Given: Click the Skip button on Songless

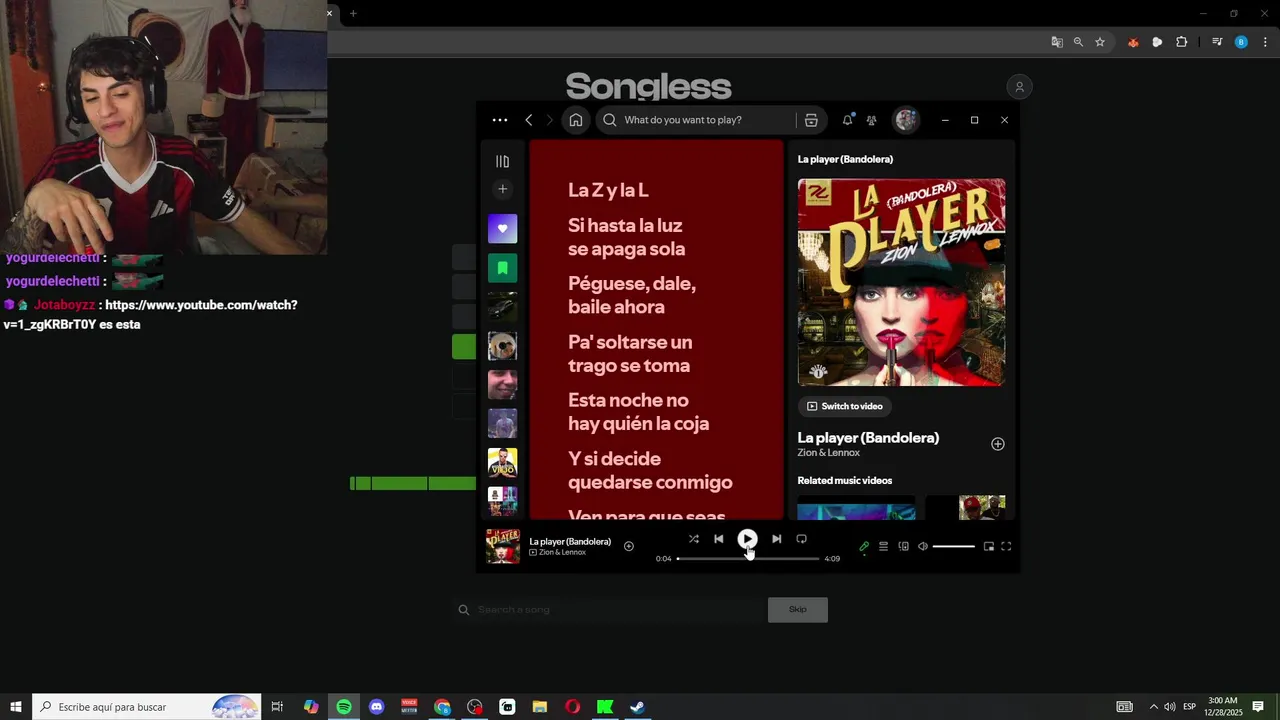Looking at the screenshot, I should point(797,610).
